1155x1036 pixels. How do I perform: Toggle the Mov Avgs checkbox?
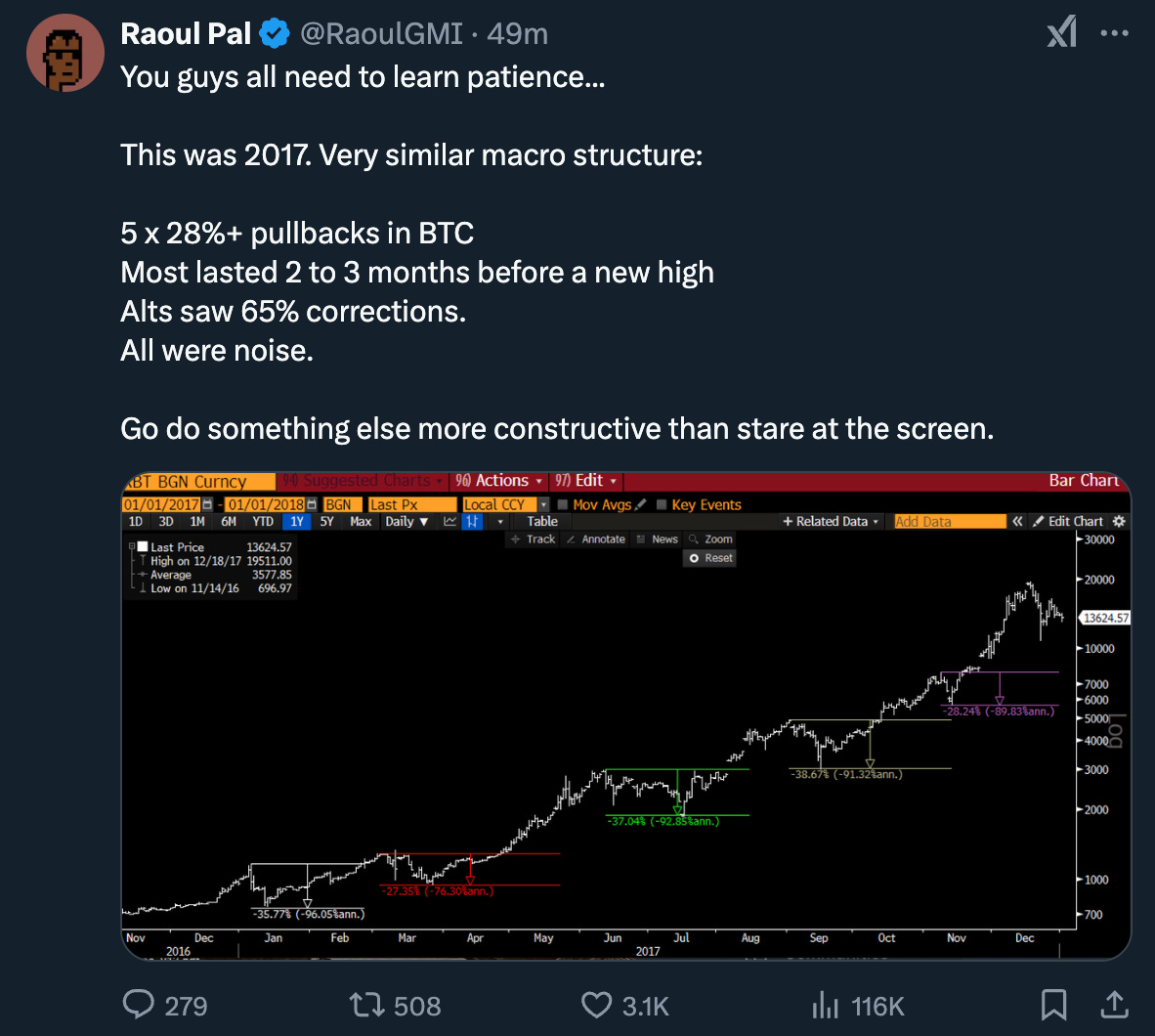(x=563, y=504)
